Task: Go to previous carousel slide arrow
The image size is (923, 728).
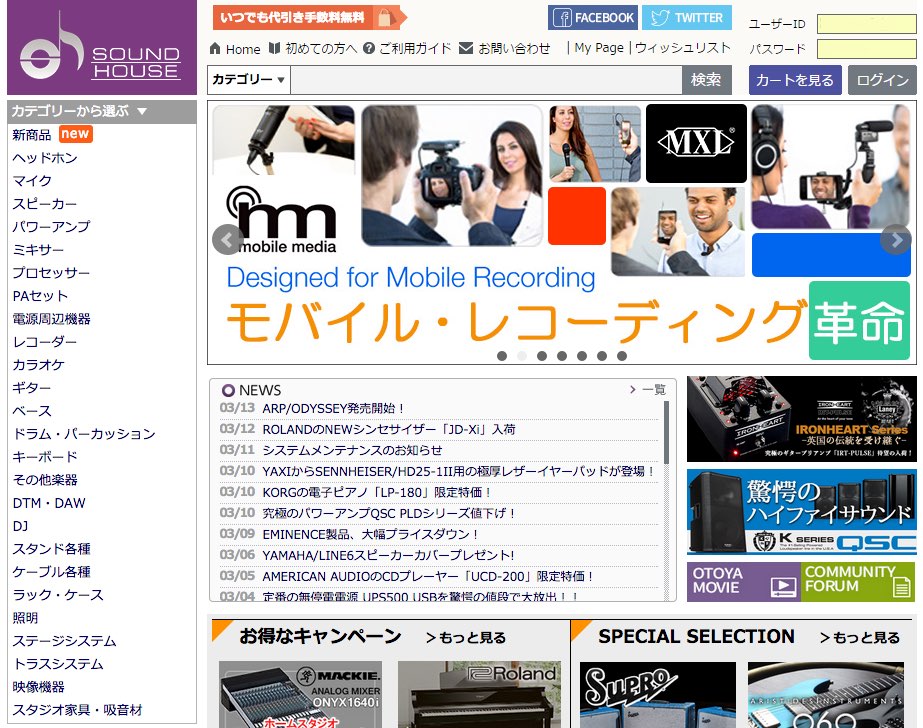Action: click(x=227, y=240)
